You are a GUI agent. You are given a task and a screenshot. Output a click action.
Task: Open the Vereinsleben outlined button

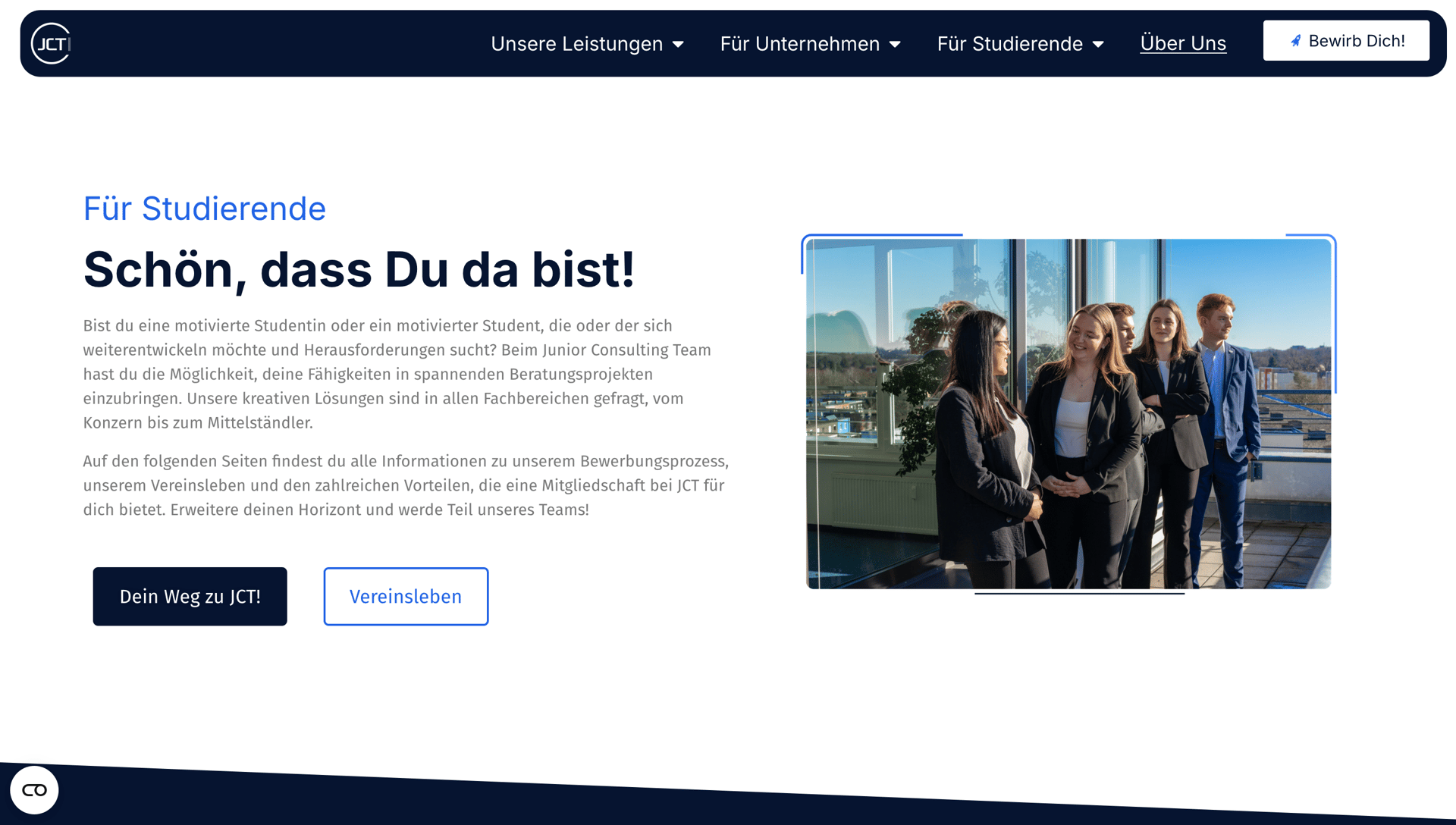coord(406,596)
